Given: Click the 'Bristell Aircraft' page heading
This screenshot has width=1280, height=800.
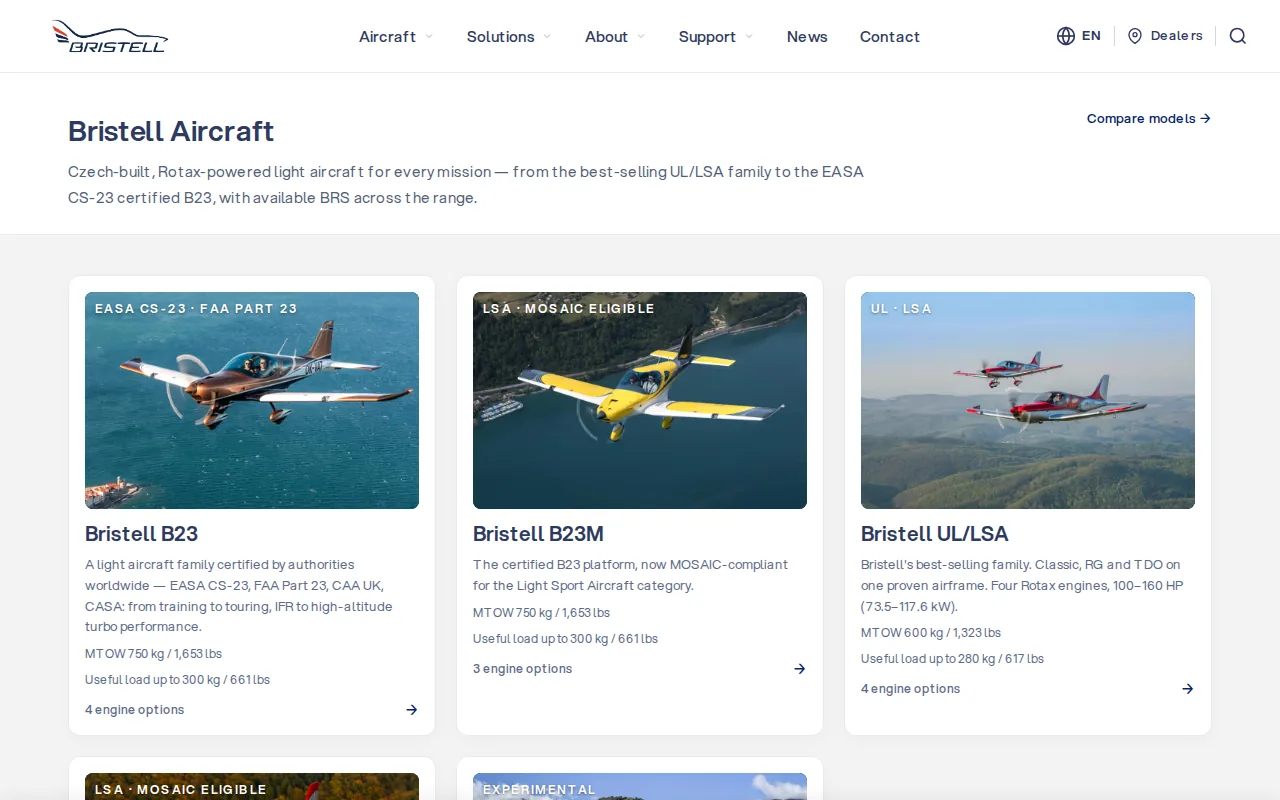Looking at the screenshot, I should coord(171,131).
